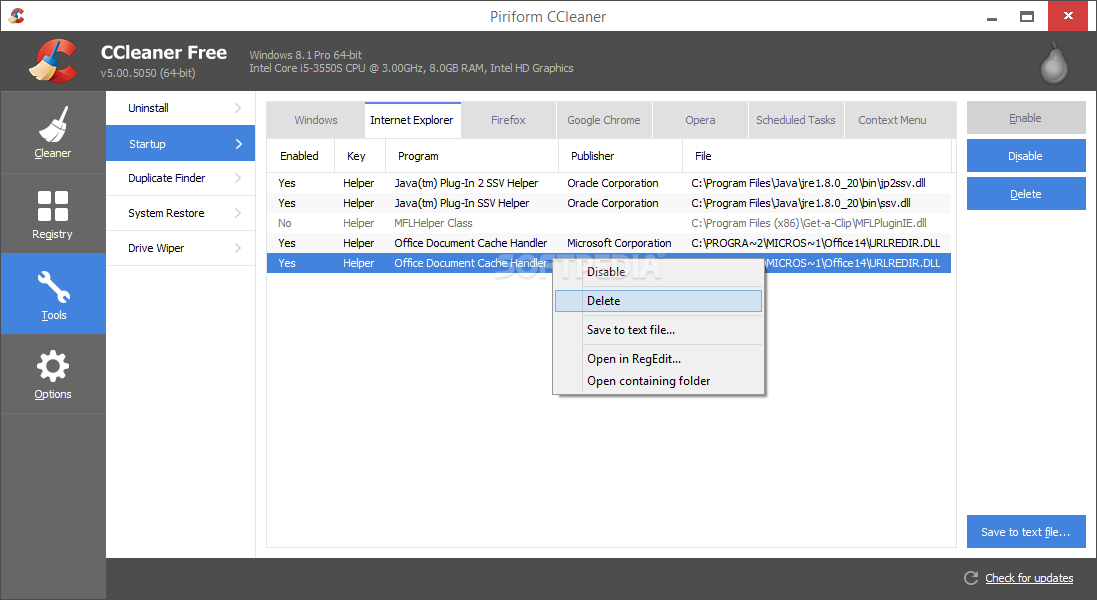Choose Disable in the context menu
The image size is (1097, 600).
658,272
